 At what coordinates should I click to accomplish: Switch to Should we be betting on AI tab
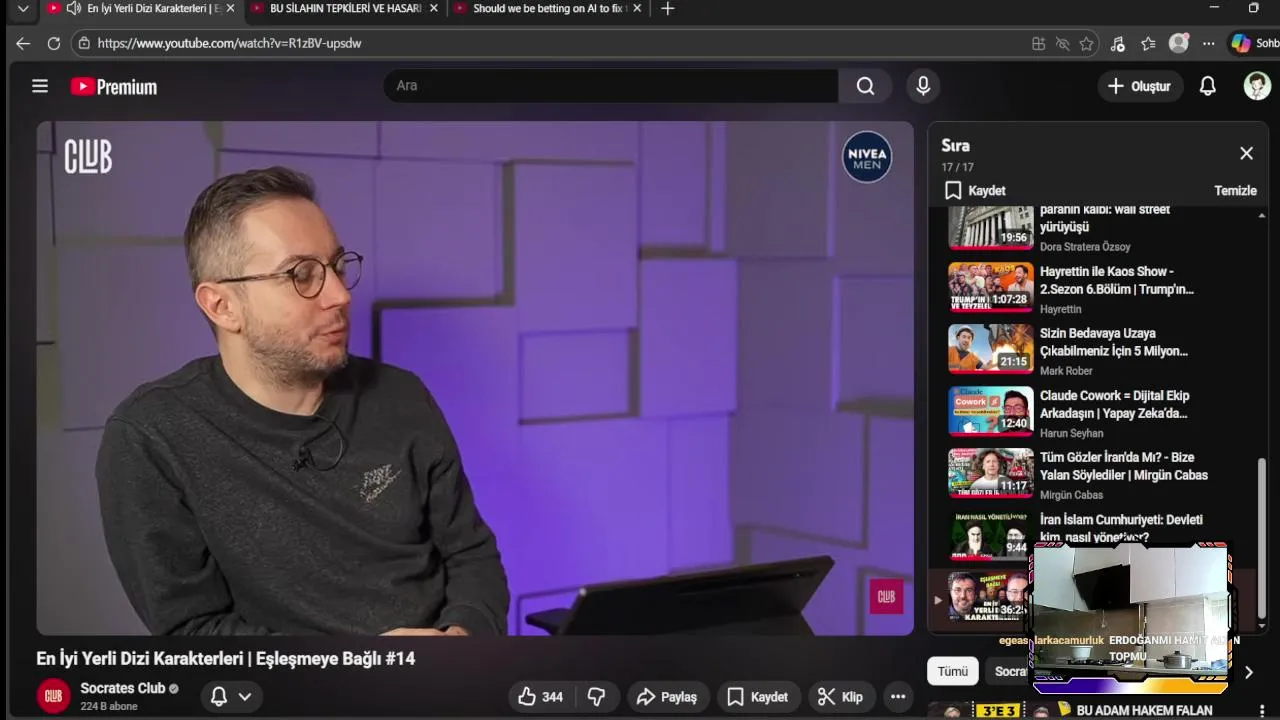(548, 9)
